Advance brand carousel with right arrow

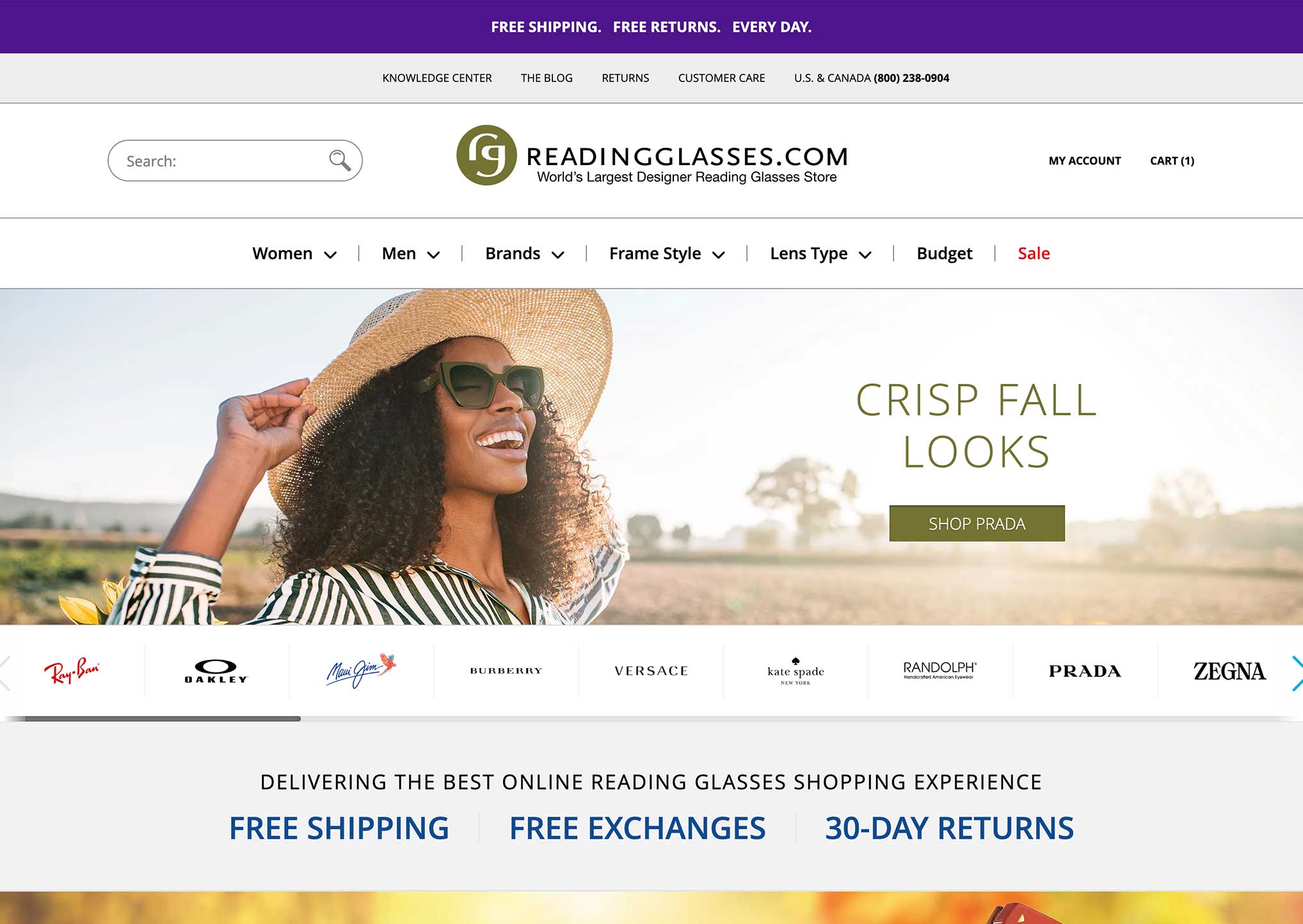pos(1297,673)
